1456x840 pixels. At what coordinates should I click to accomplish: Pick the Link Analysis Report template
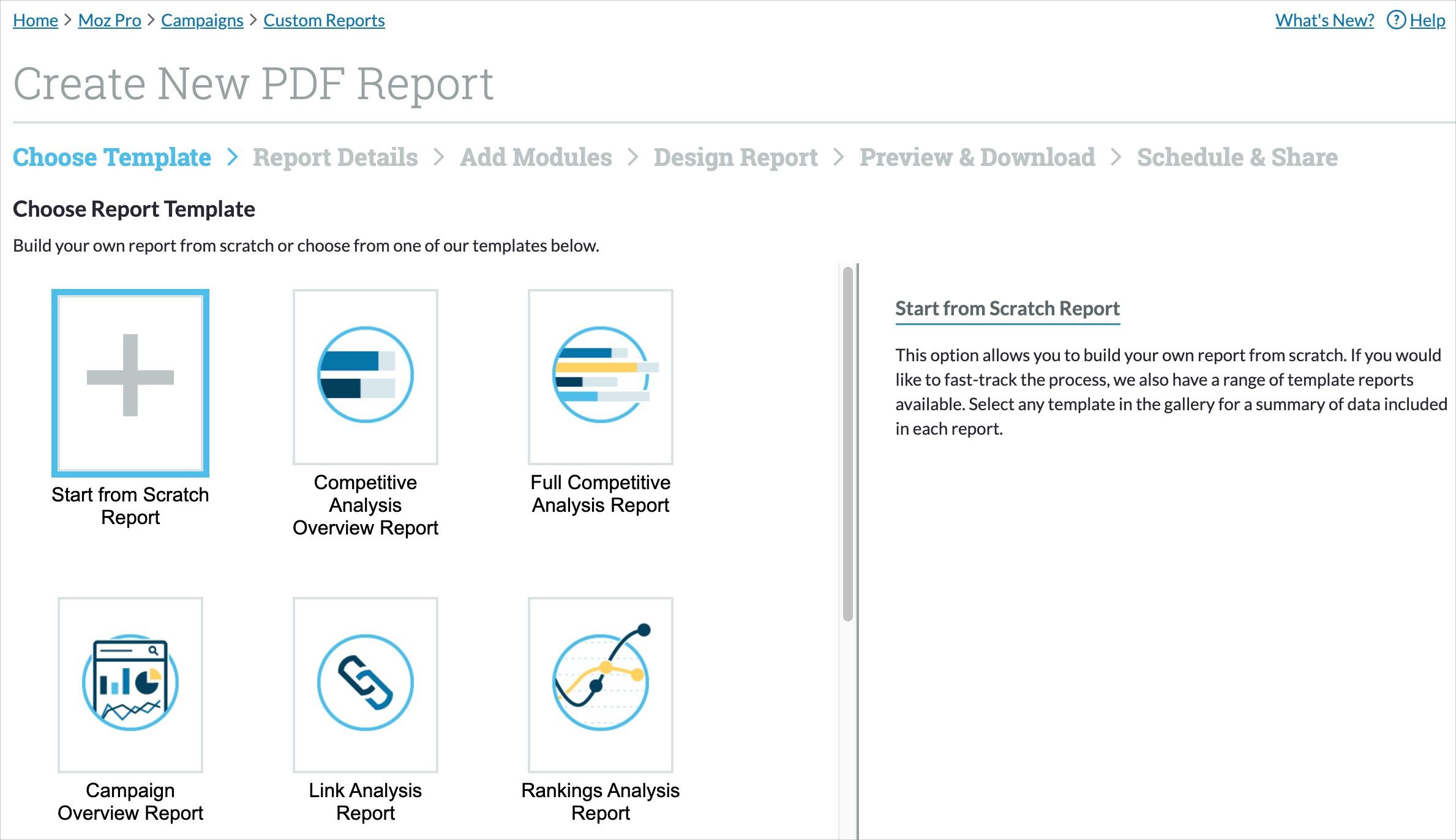pos(365,685)
